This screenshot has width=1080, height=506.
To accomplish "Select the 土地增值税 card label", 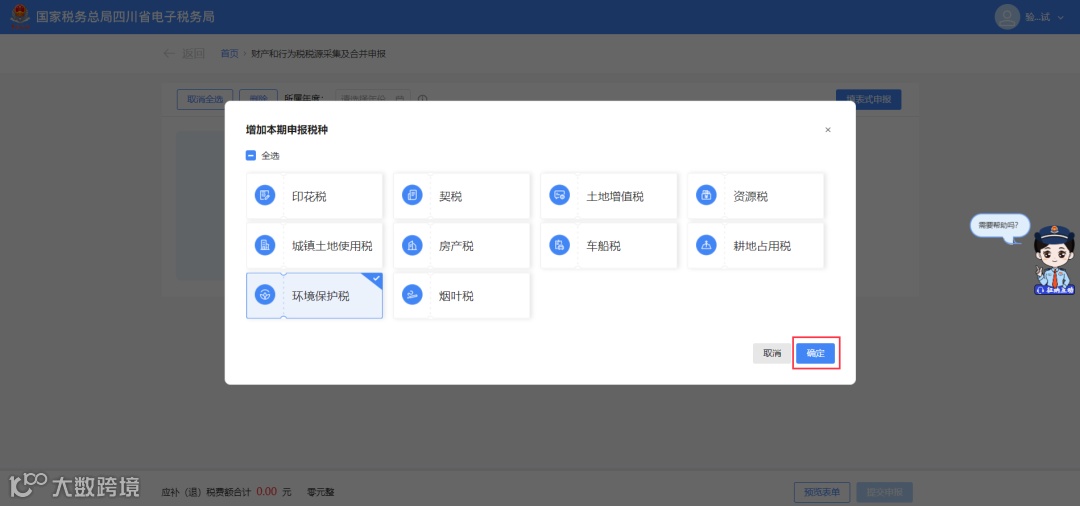I will (615, 196).
